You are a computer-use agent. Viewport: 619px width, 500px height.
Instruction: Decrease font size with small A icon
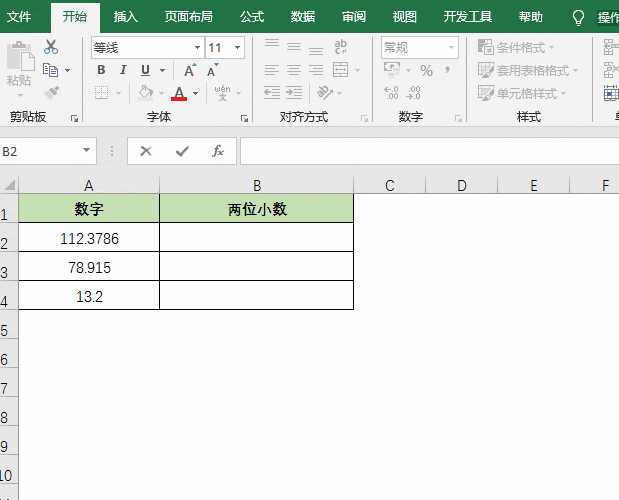pos(212,70)
